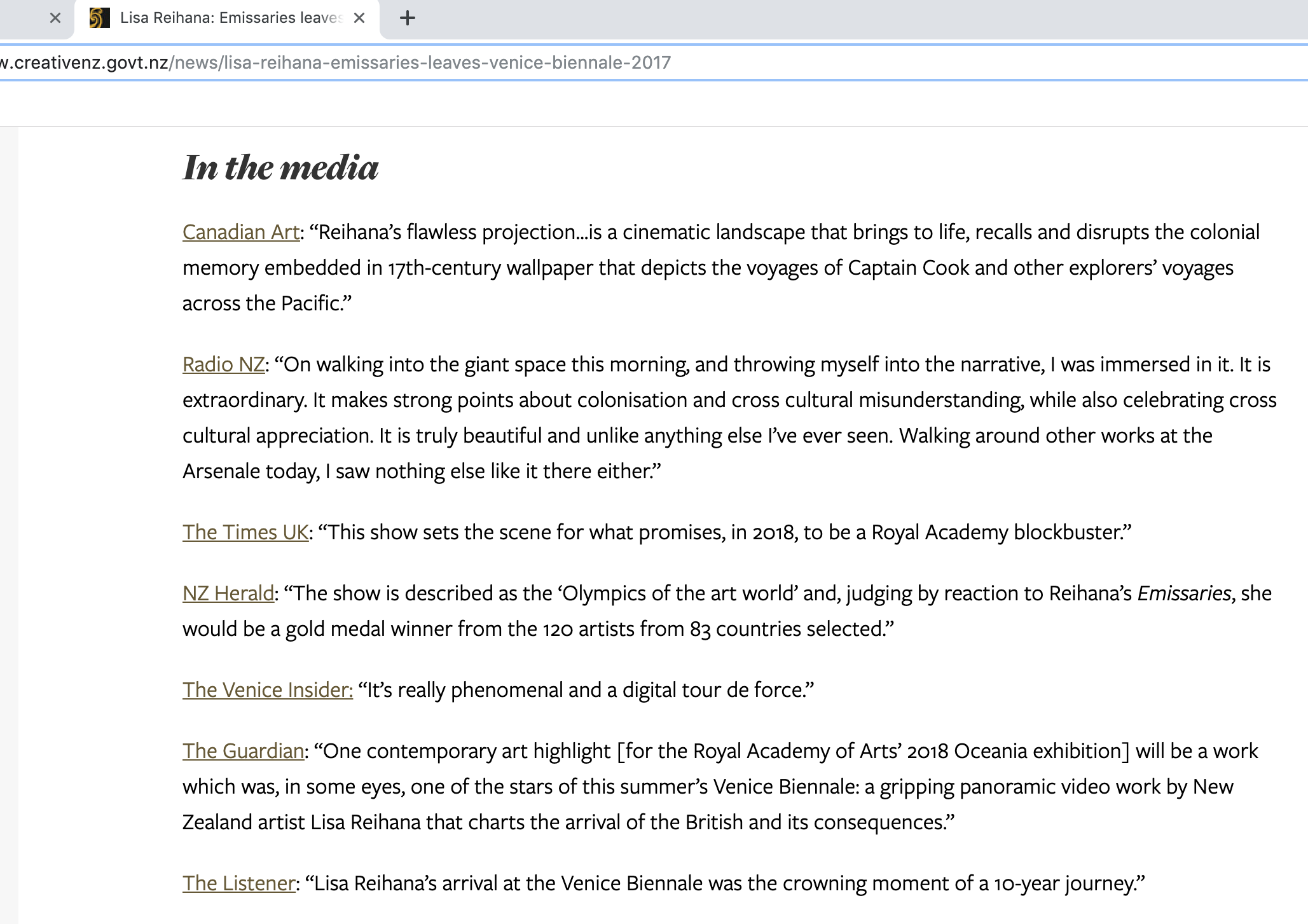Viewport: 1308px width, 924px height.
Task: Click the text 'Royal Academy blockbuster'
Action: (997, 532)
